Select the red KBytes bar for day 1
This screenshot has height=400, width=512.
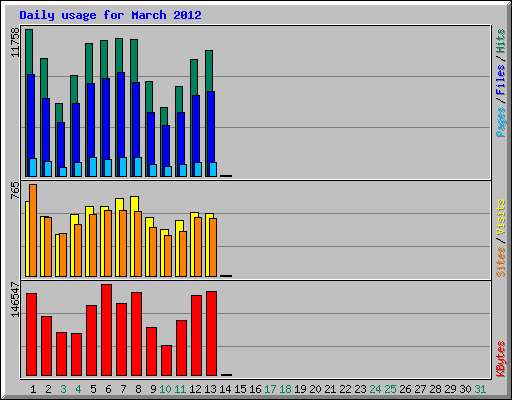click(32, 335)
